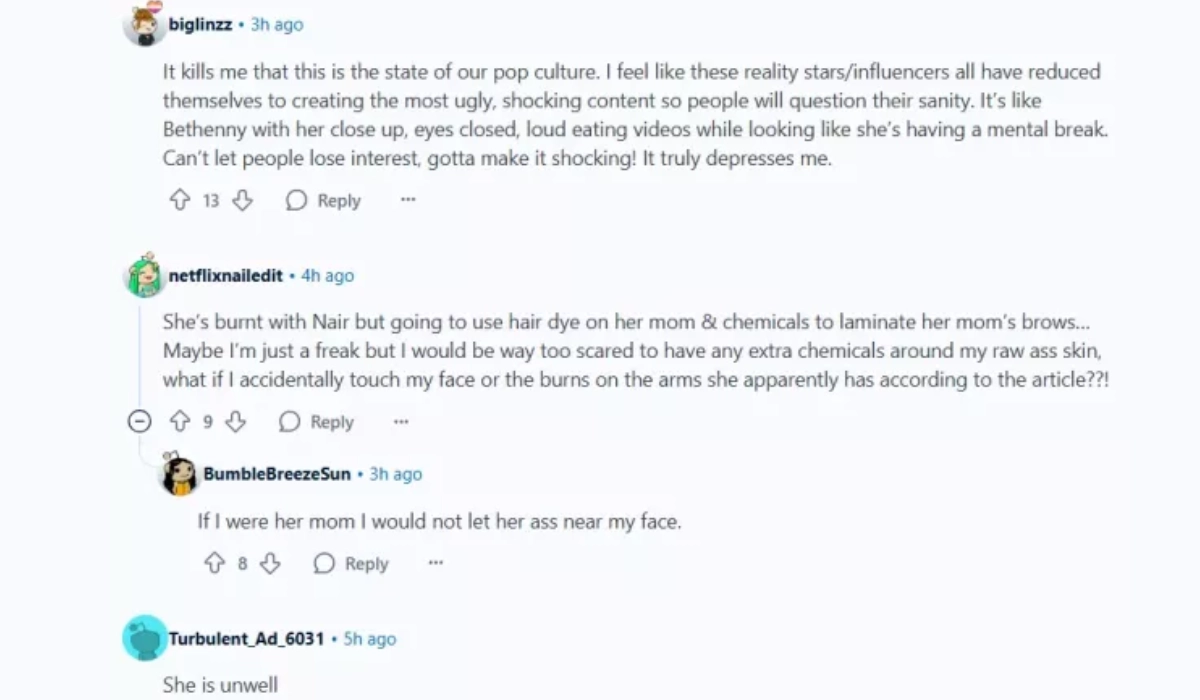Screen dimensions: 1200x700
Task: Click netflixnailedit's 4h ago timestamp
Action: pyautogui.click(x=327, y=276)
